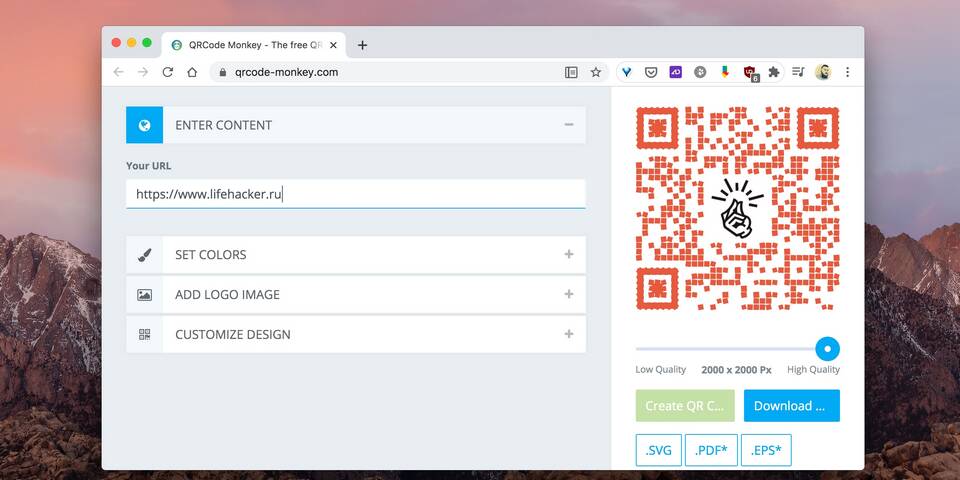
Task: Click the QR icon for Customize Design
Action: (144, 335)
